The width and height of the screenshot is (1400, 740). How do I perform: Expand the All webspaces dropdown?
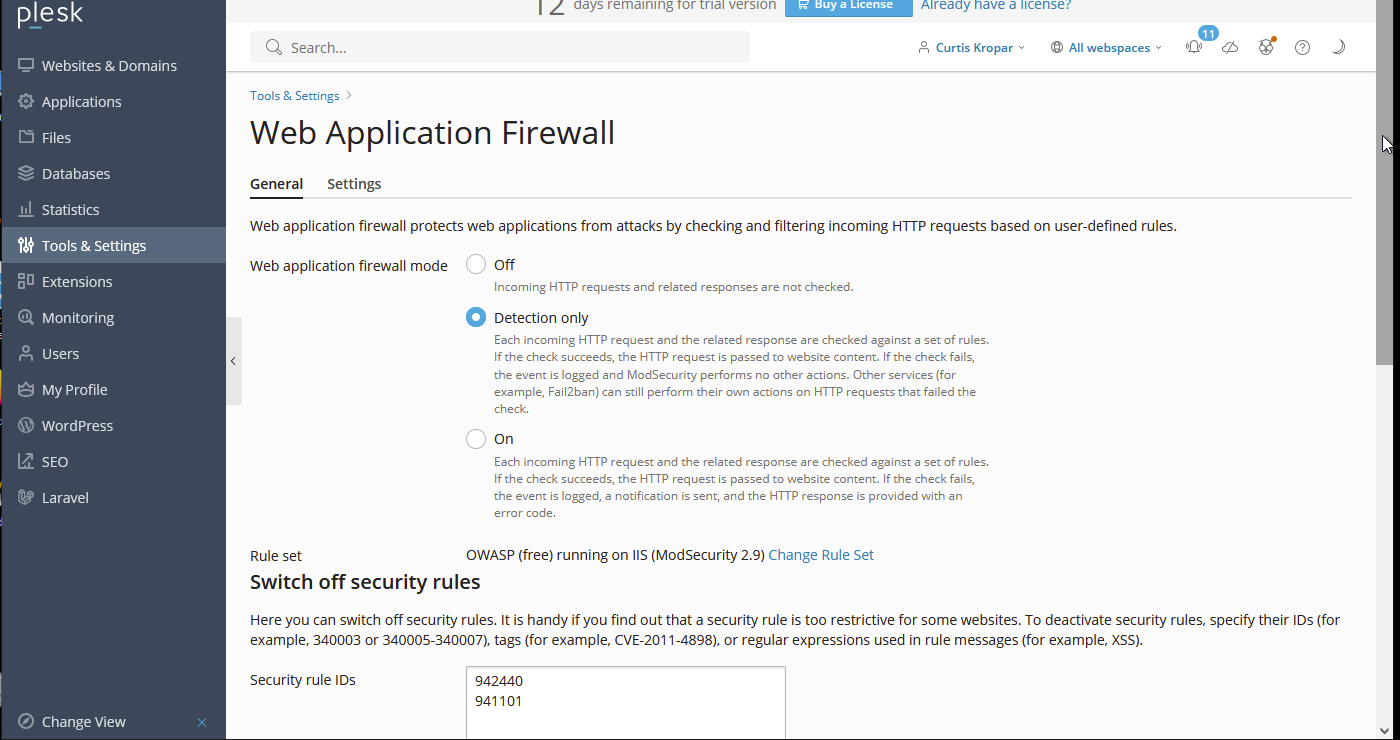point(1107,47)
